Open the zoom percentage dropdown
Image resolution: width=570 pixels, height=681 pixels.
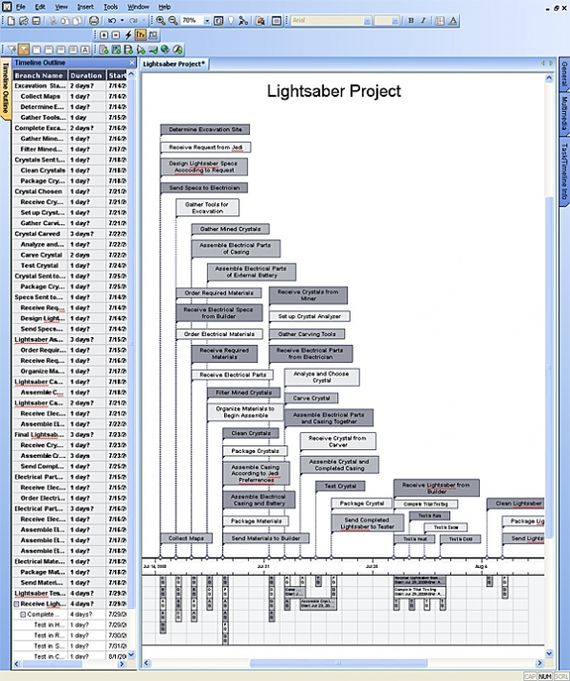[x=207, y=20]
